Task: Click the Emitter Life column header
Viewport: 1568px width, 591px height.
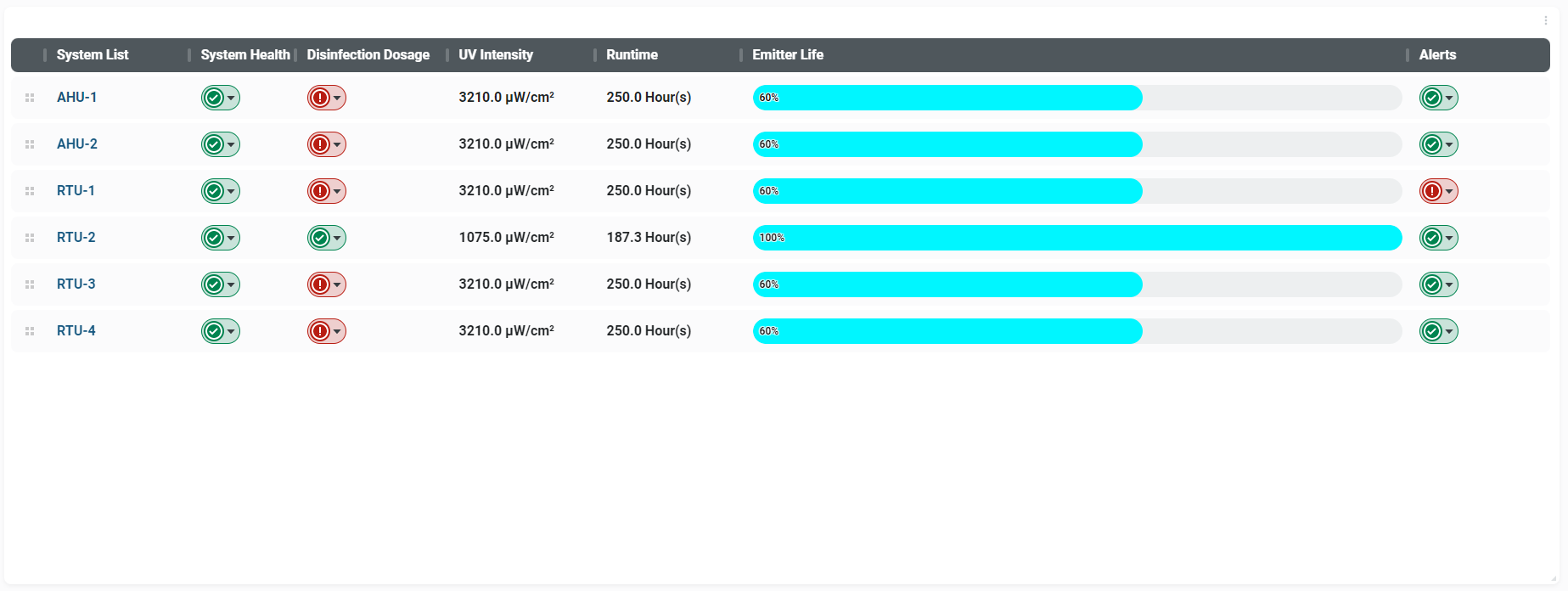Action: [x=788, y=54]
